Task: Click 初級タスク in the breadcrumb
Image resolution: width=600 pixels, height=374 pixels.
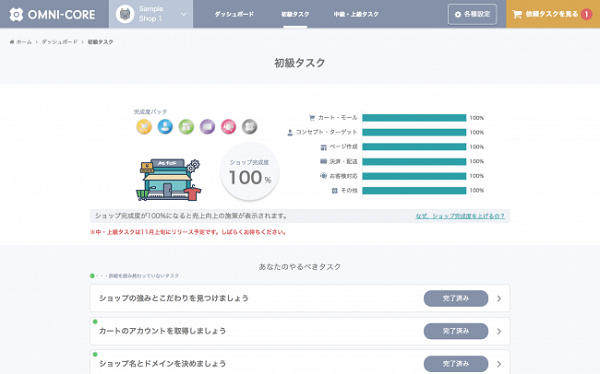Action: click(x=100, y=42)
